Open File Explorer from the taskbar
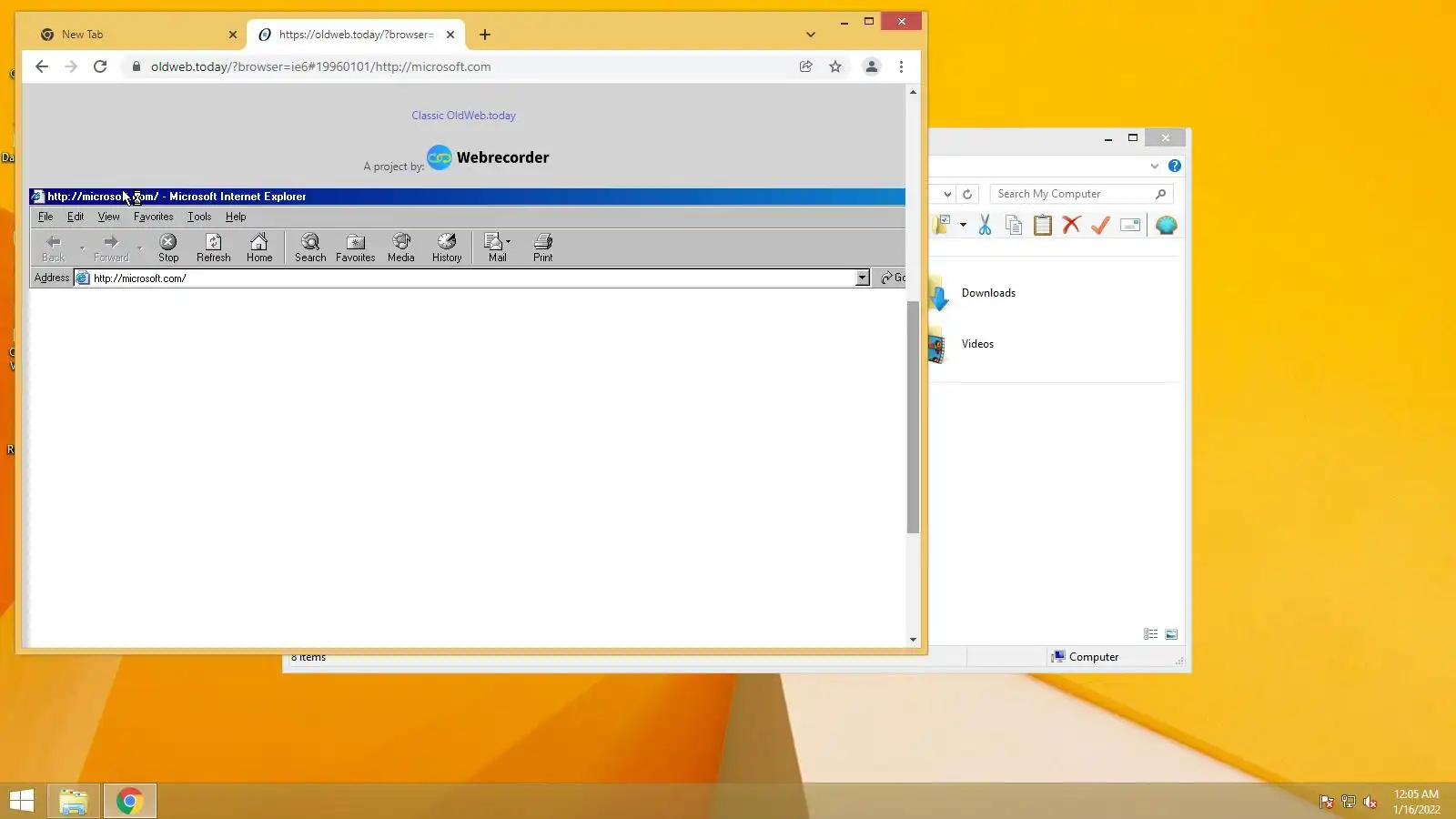1456x819 pixels. (x=73, y=801)
